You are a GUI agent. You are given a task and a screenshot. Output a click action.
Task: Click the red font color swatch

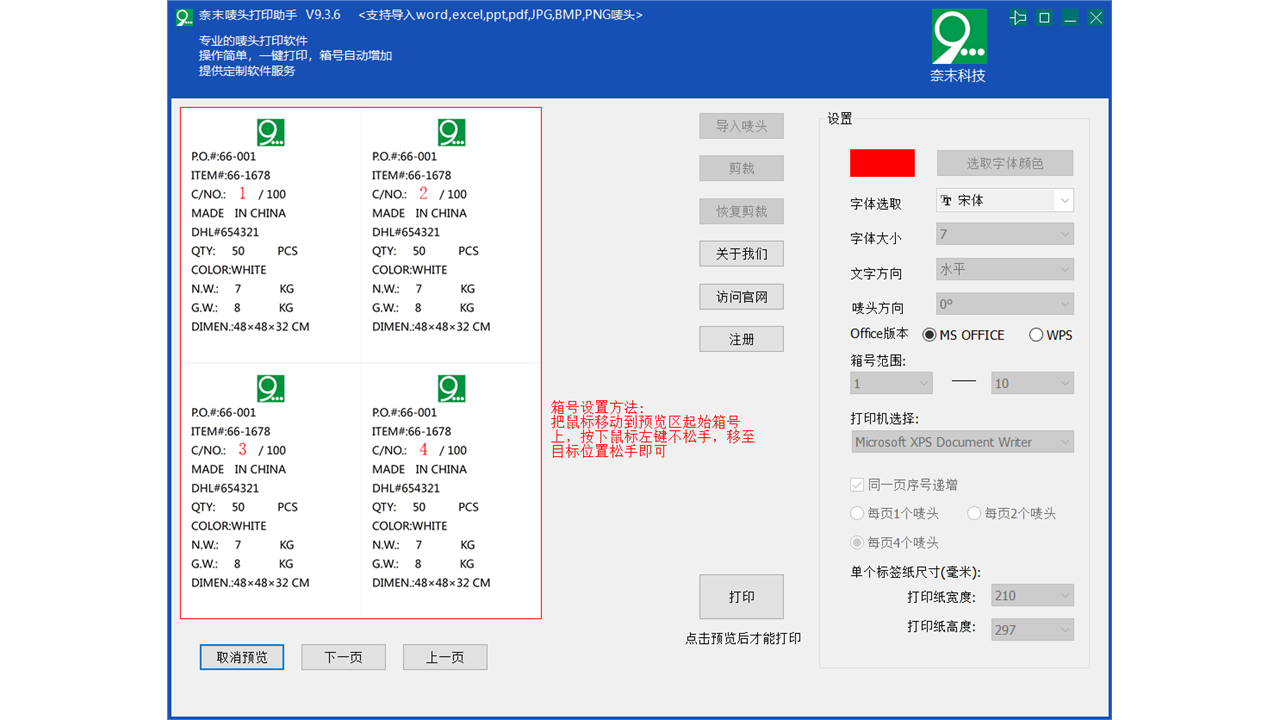coord(882,163)
